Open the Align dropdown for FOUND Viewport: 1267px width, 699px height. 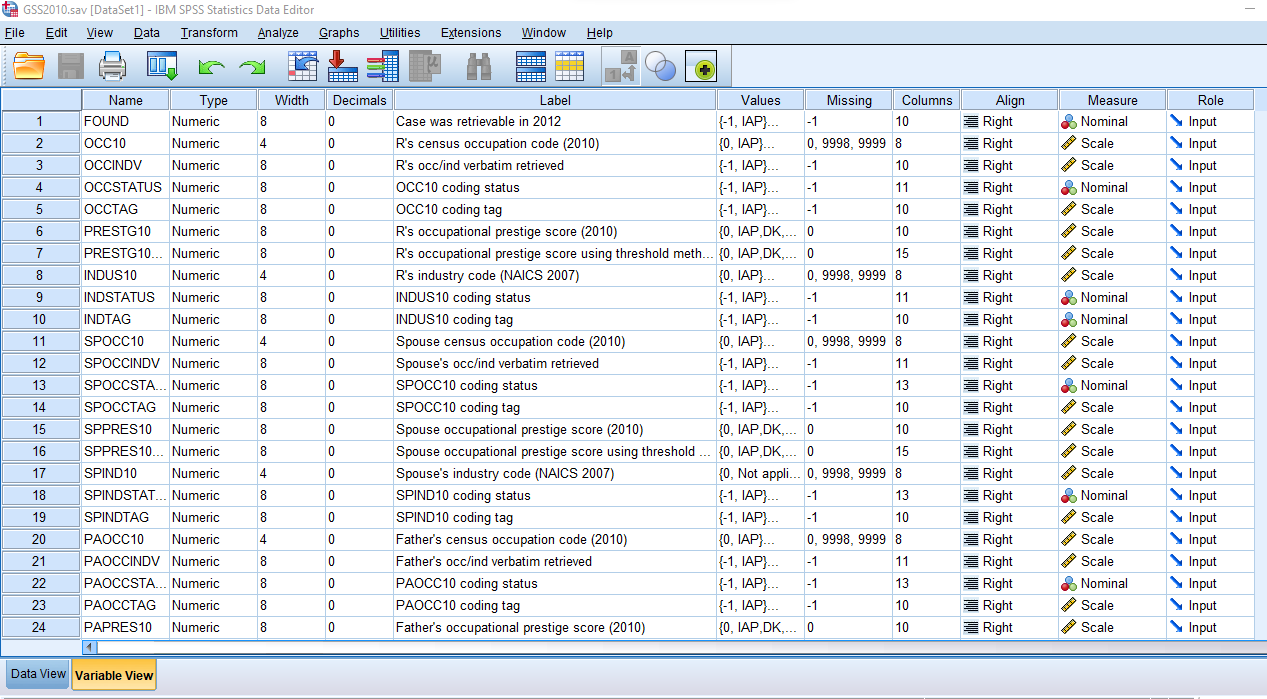tap(1008, 121)
